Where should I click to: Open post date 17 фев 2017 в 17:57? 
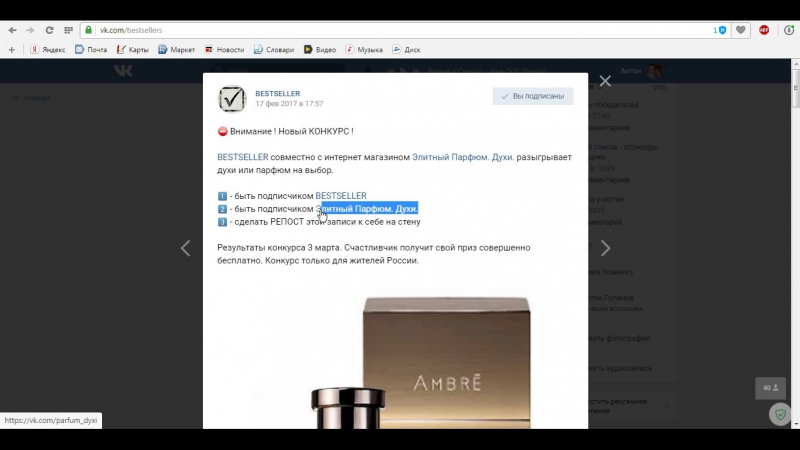[x=289, y=104]
